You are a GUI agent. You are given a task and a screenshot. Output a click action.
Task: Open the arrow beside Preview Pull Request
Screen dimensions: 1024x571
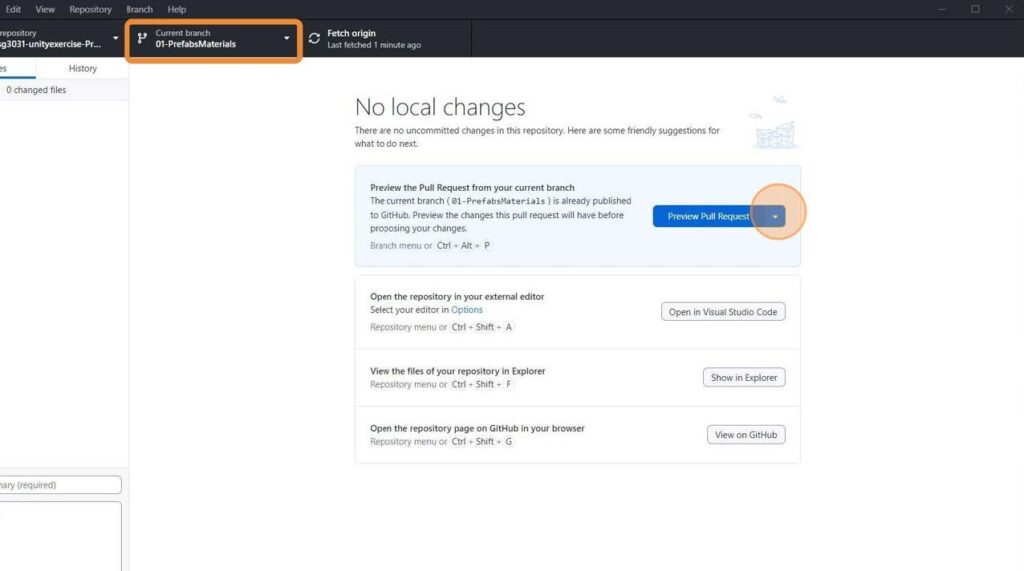(x=775, y=216)
